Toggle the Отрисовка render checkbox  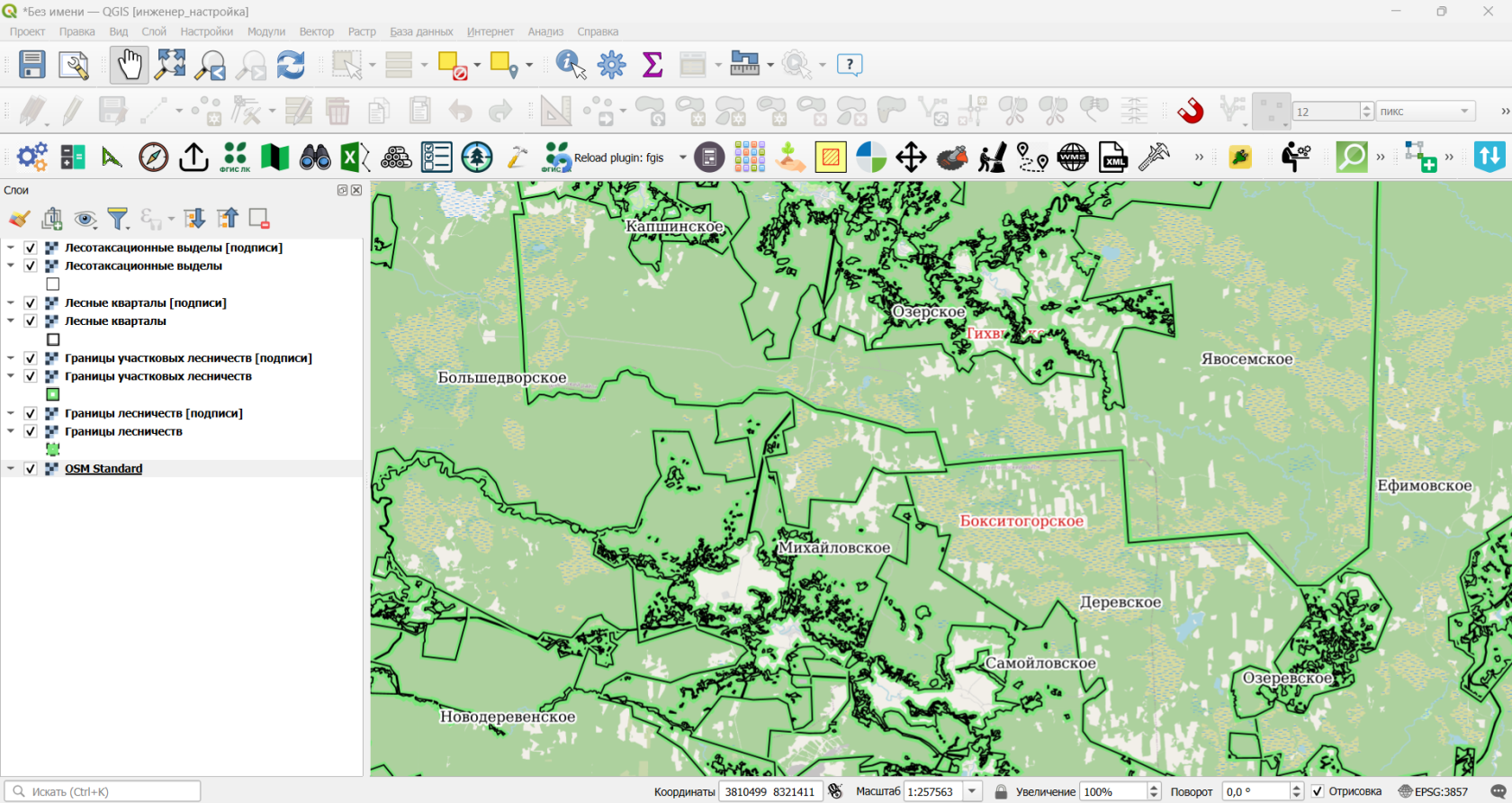pyautogui.click(x=1318, y=791)
